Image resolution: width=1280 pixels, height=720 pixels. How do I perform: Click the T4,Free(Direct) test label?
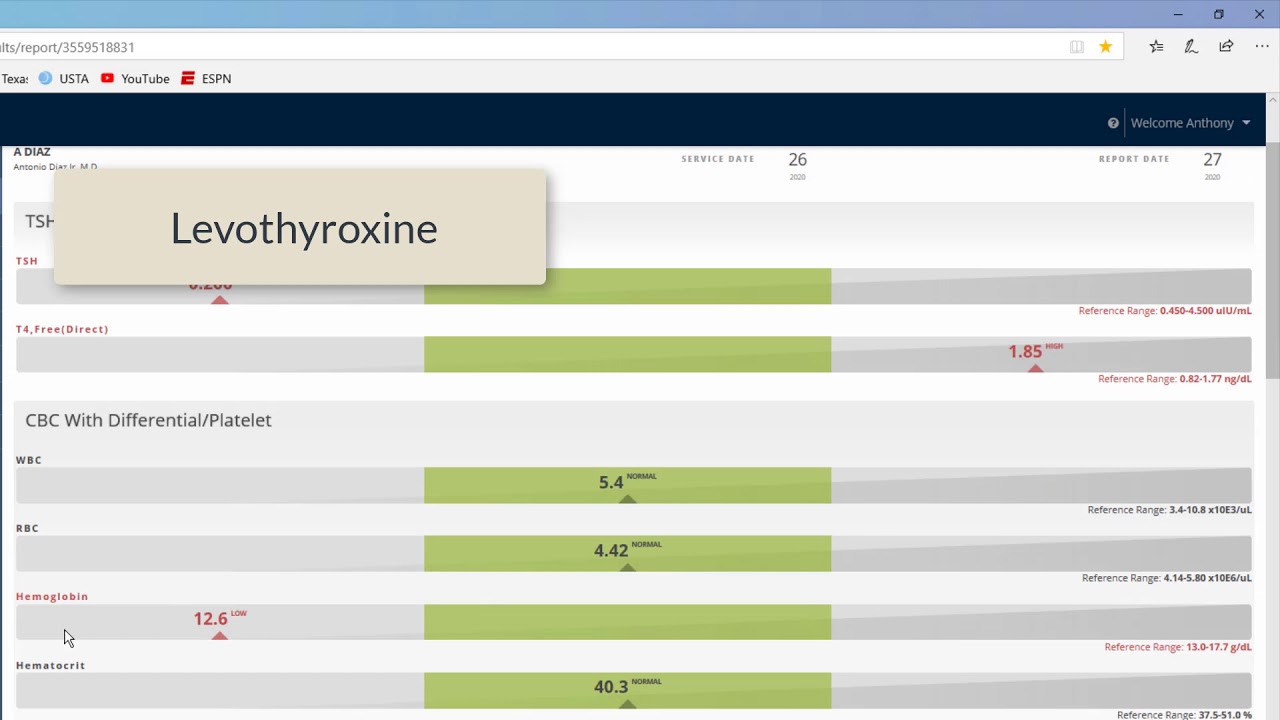(x=62, y=329)
